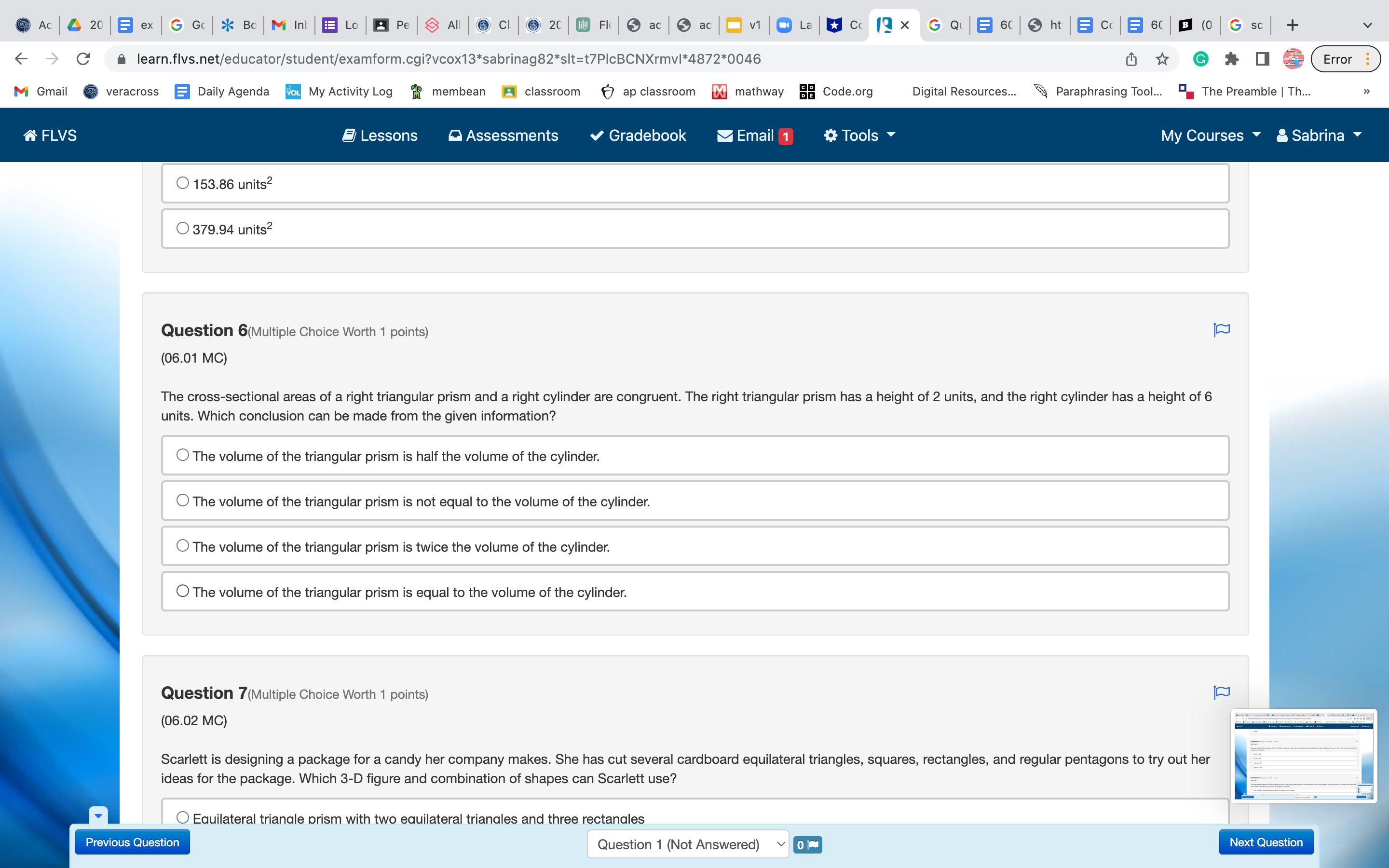Image resolution: width=1389 pixels, height=868 pixels.
Task: Bookmark this page with star icon
Action: [x=1162, y=58]
